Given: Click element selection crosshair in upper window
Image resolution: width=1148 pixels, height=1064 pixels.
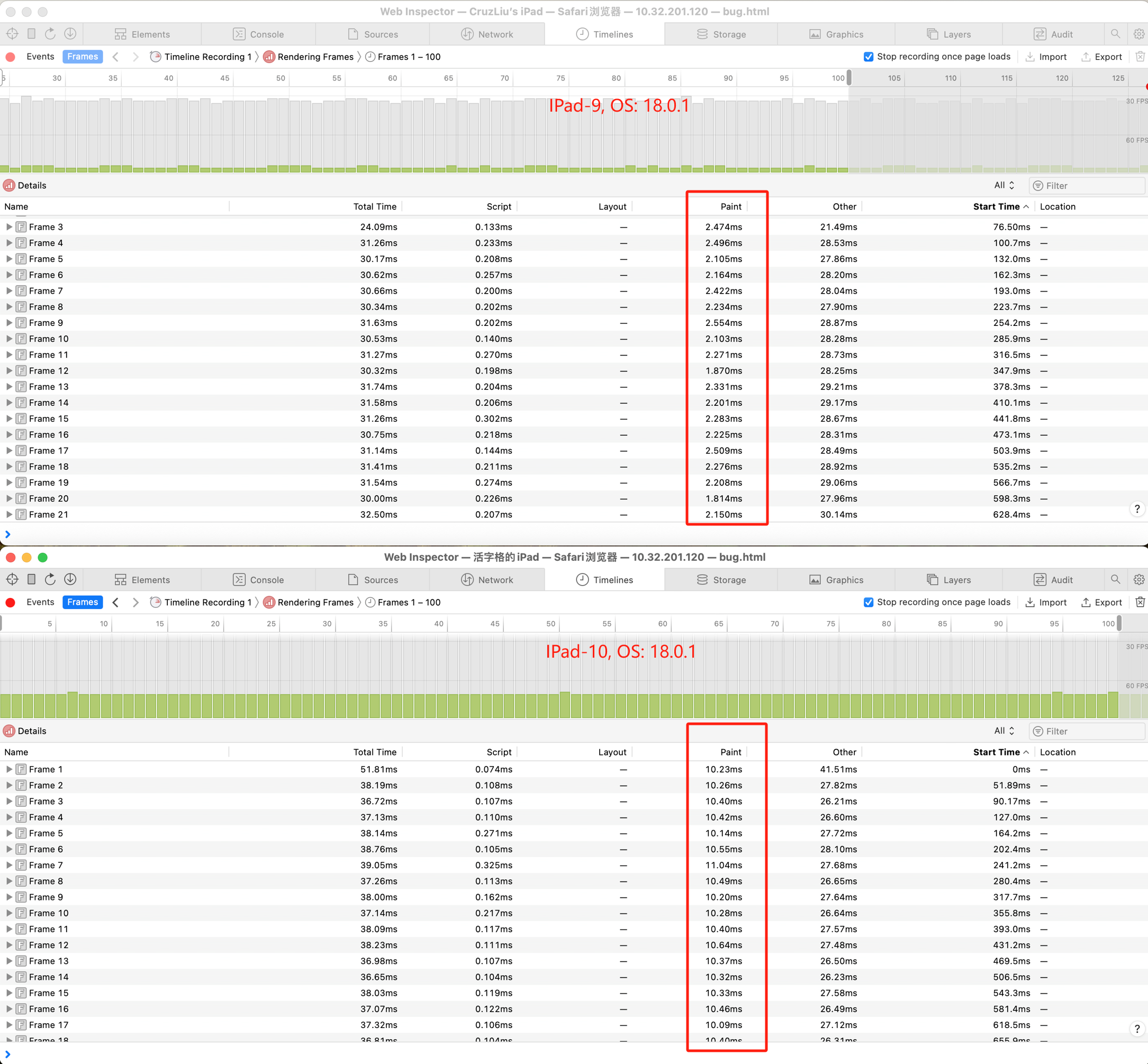Looking at the screenshot, I should pyautogui.click(x=12, y=34).
